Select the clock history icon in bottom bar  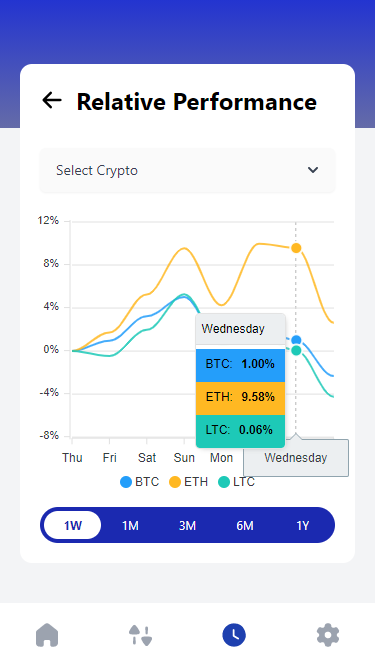click(234, 635)
